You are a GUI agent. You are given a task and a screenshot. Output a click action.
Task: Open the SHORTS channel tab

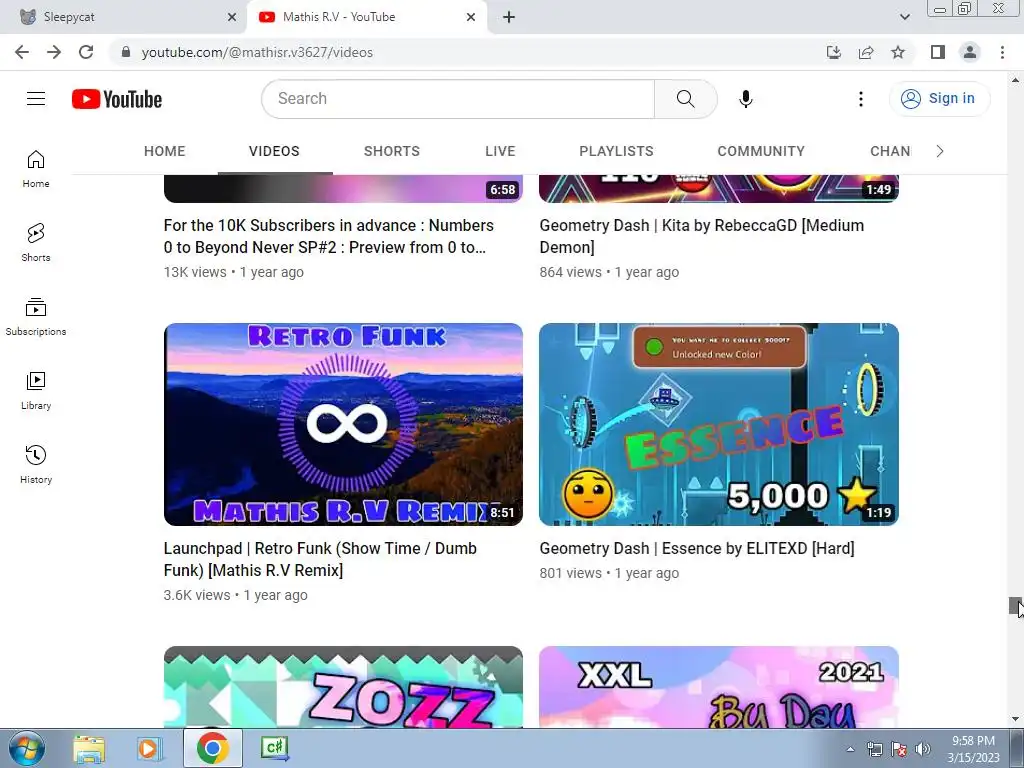point(392,152)
